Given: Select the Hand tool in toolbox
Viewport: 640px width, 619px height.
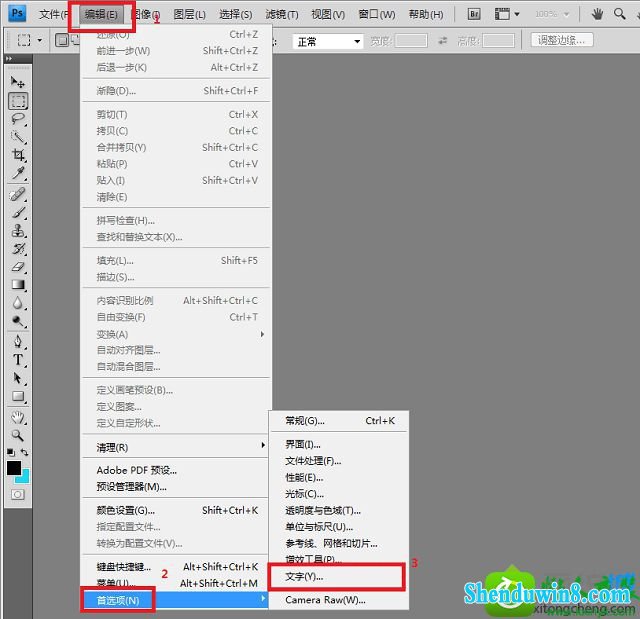Looking at the screenshot, I should pos(18,417).
